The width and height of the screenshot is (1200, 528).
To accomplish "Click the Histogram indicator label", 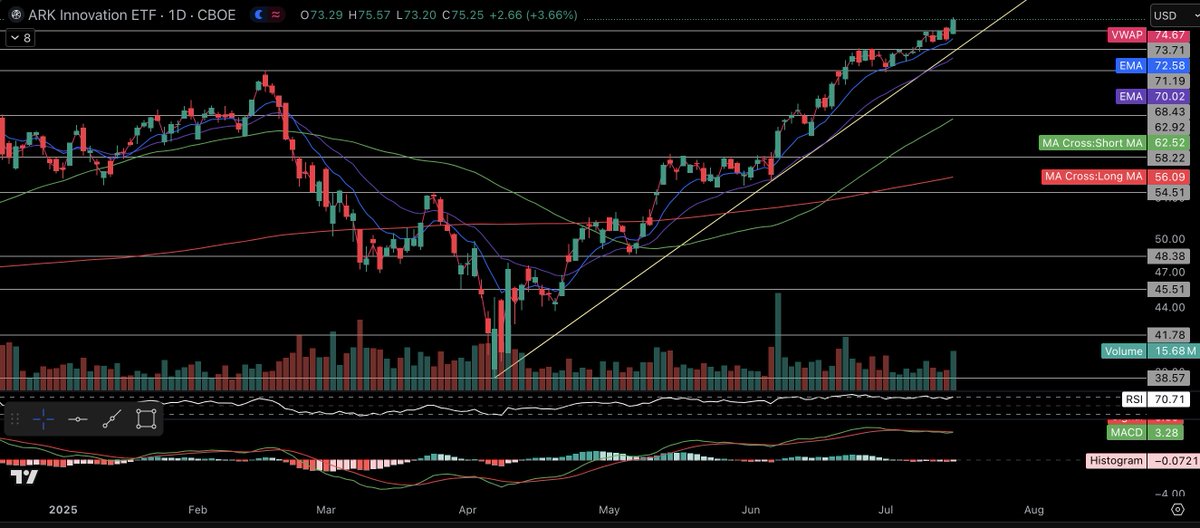I will pyautogui.click(x=1116, y=461).
